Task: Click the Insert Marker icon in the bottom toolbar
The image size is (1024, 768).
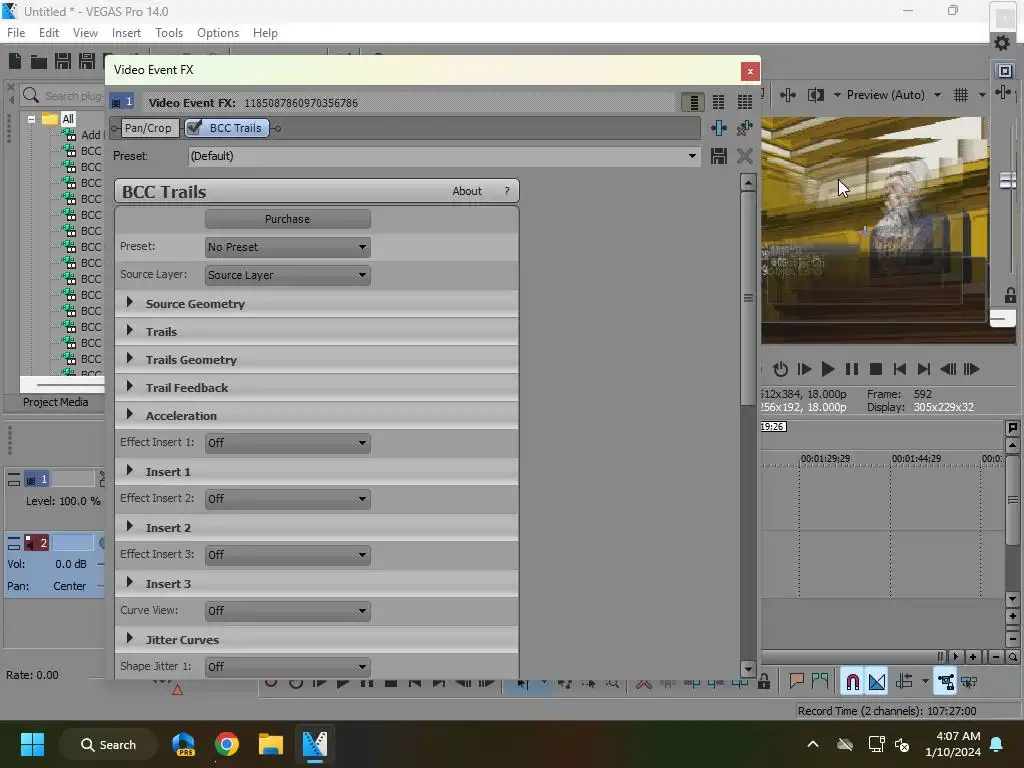Action: [796, 682]
